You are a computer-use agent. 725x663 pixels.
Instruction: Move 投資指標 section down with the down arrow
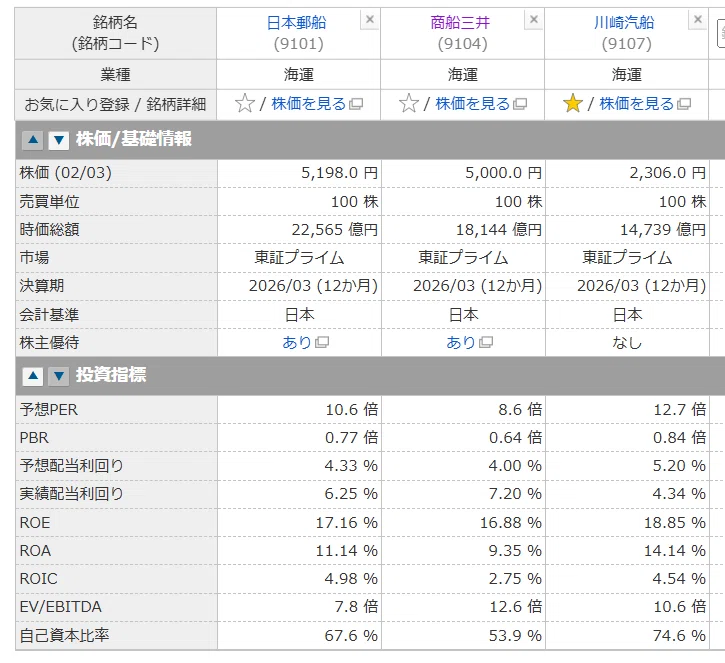(59, 376)
